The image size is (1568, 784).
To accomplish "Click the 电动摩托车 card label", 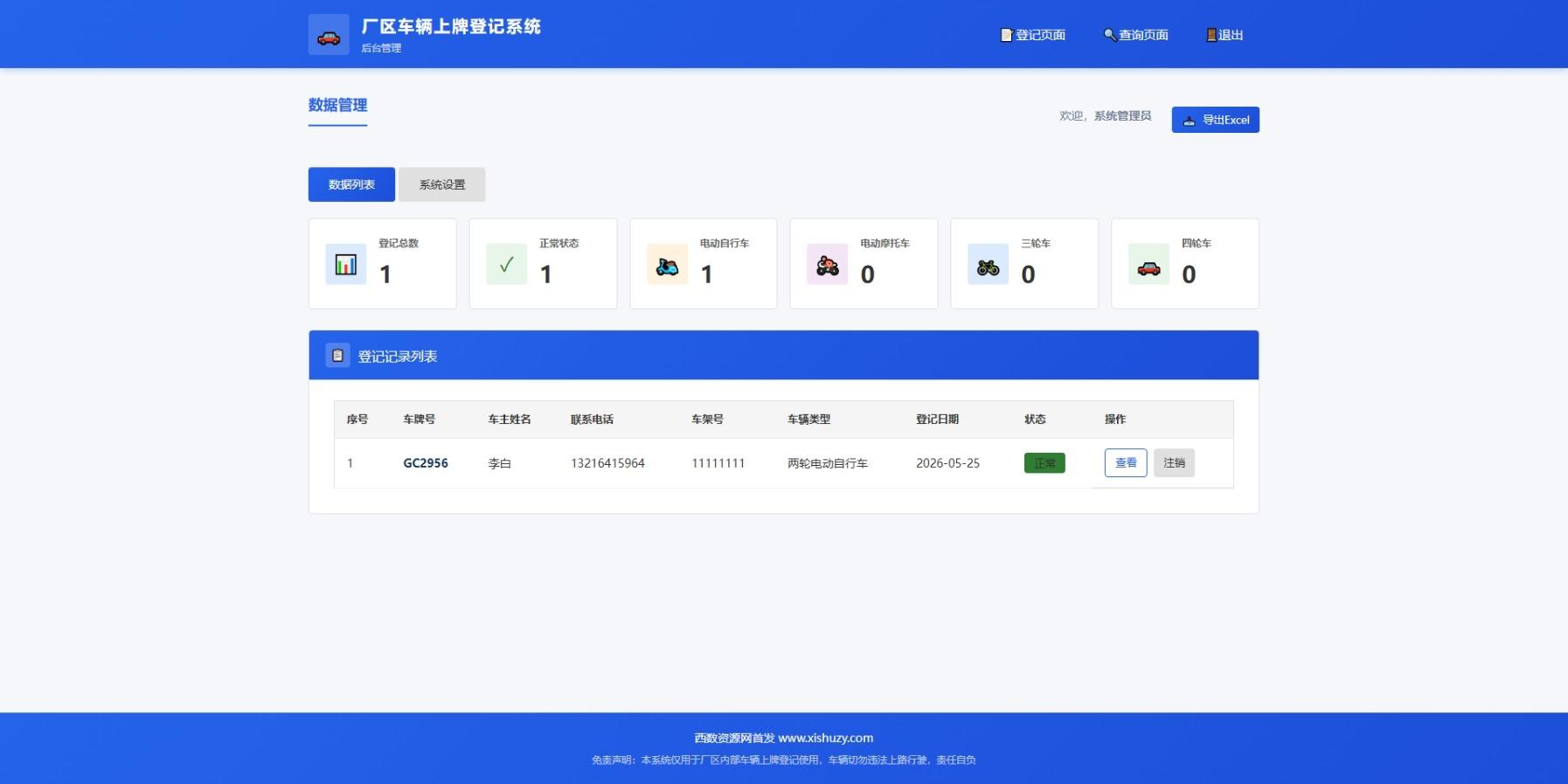I will [885, 243].
